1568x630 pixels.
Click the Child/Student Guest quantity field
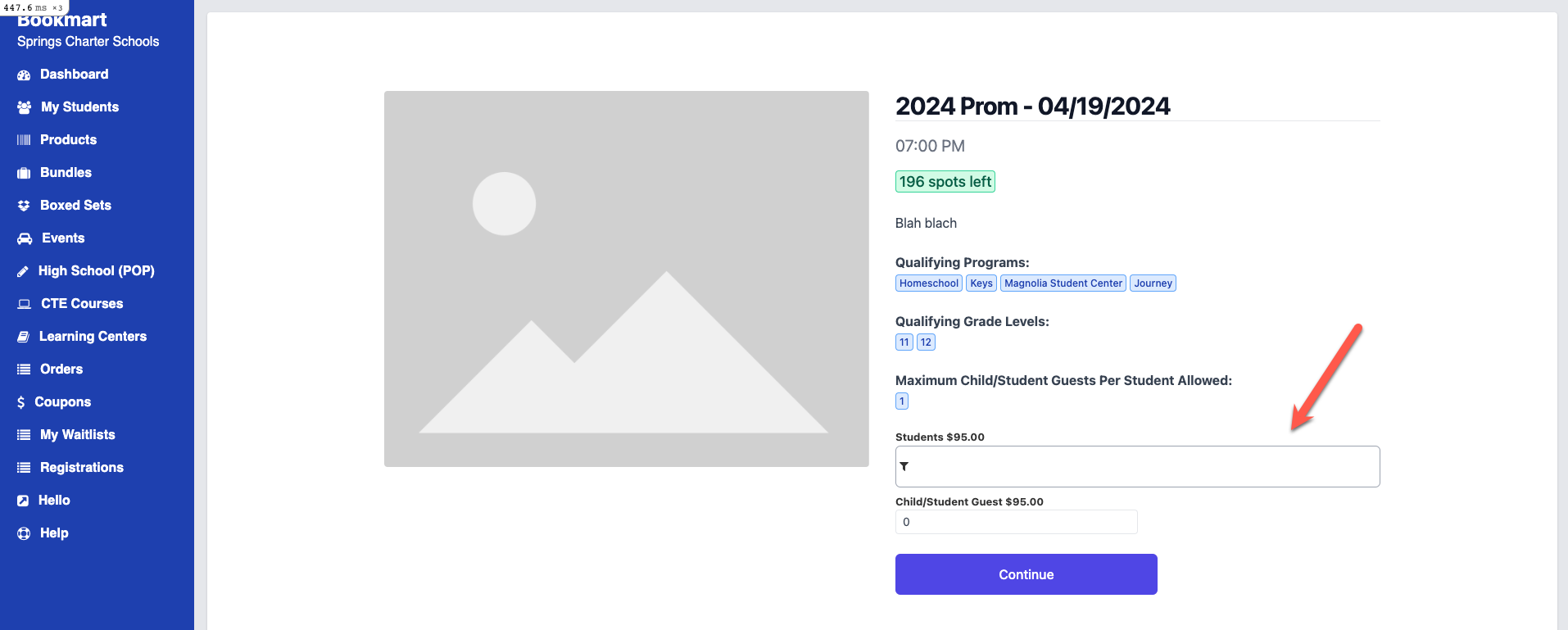pos(1016,522)
